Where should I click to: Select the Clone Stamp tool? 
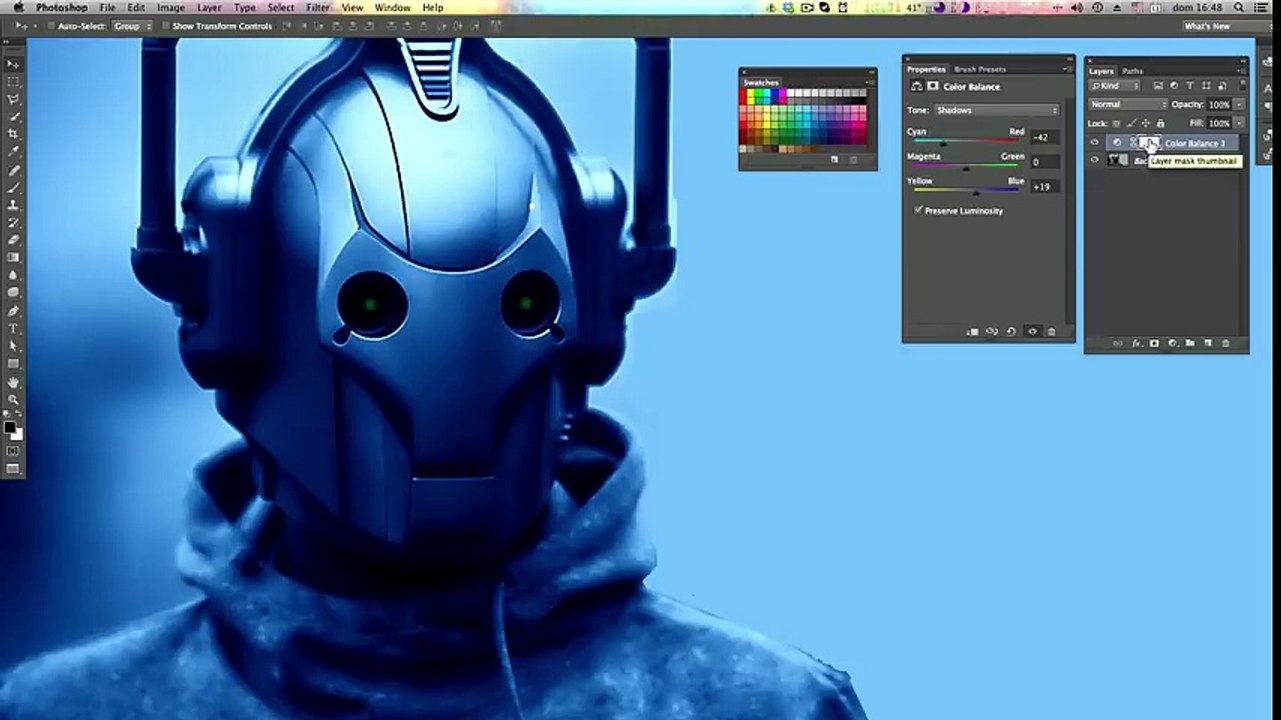click(13, 204)
